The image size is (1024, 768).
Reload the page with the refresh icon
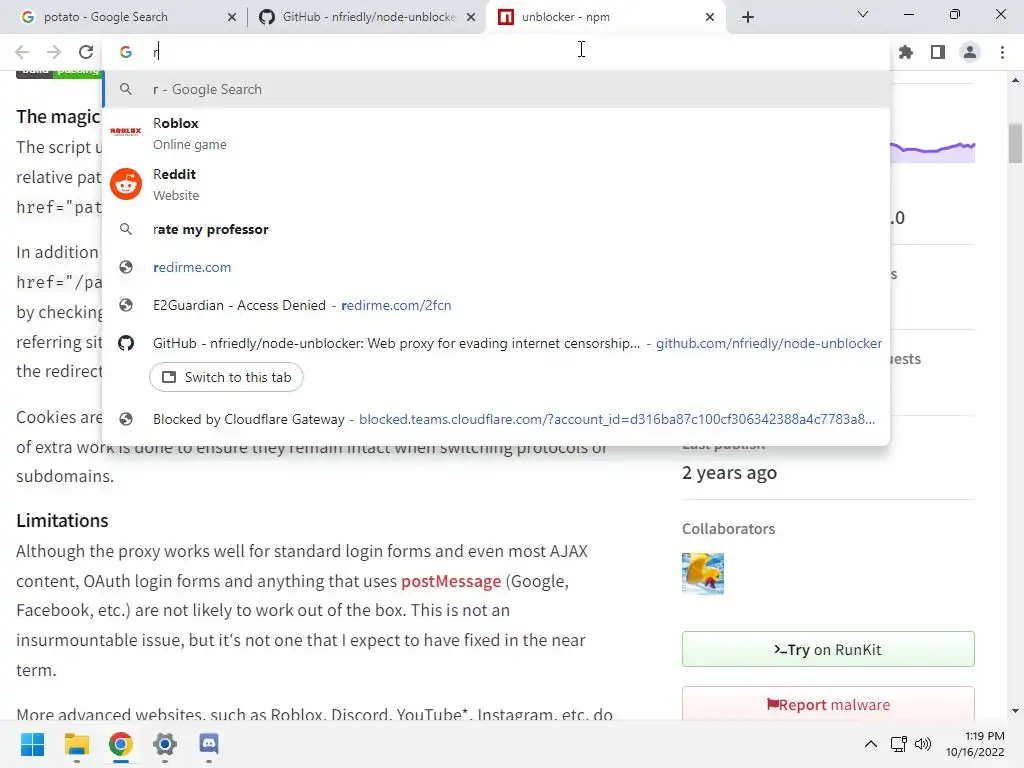point(86,52)
